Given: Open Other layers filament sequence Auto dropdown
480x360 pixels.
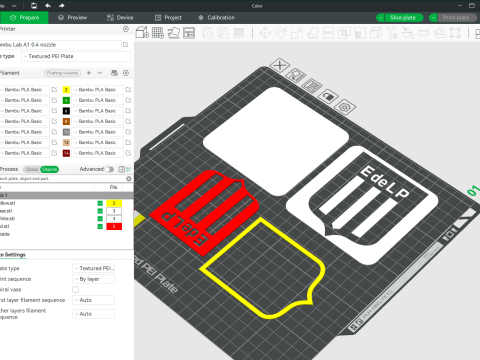Looking at the screenshot, I should 93,314.
